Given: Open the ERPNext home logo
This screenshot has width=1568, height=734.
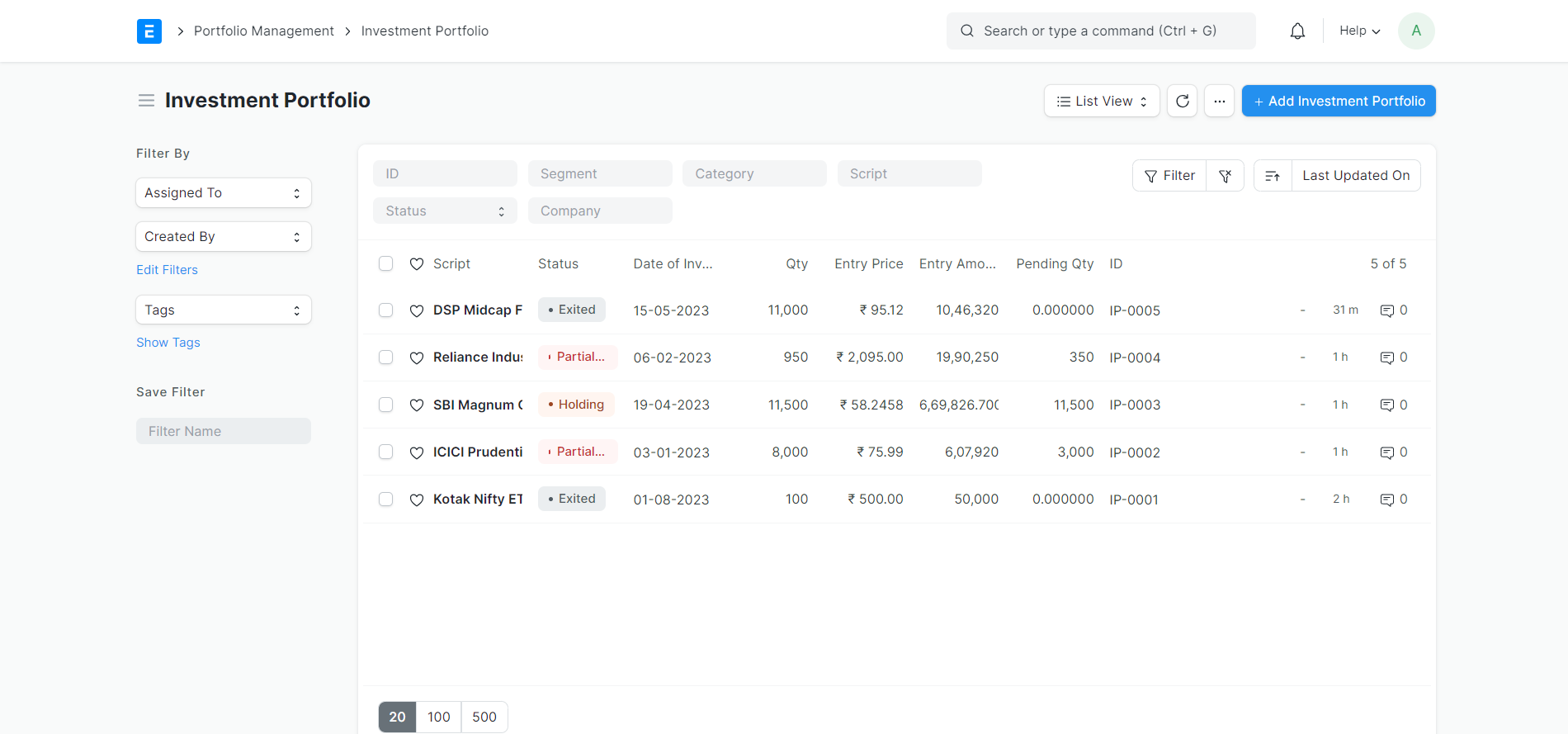Looking at the screenshot, I should click(149, 31).
